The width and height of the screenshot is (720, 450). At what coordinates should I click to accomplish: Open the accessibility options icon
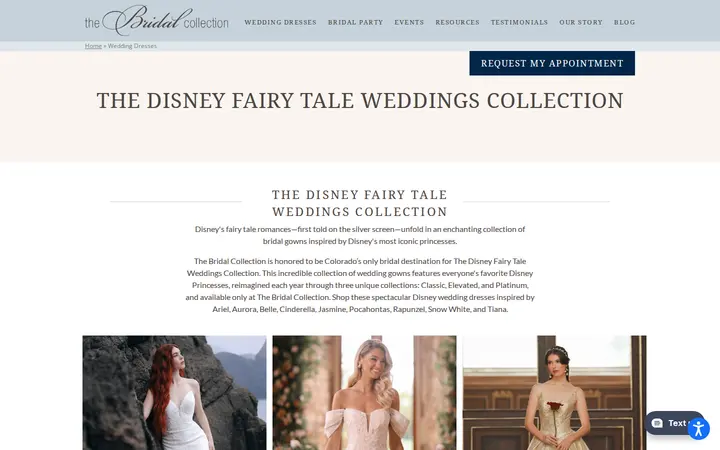(698, 429)
